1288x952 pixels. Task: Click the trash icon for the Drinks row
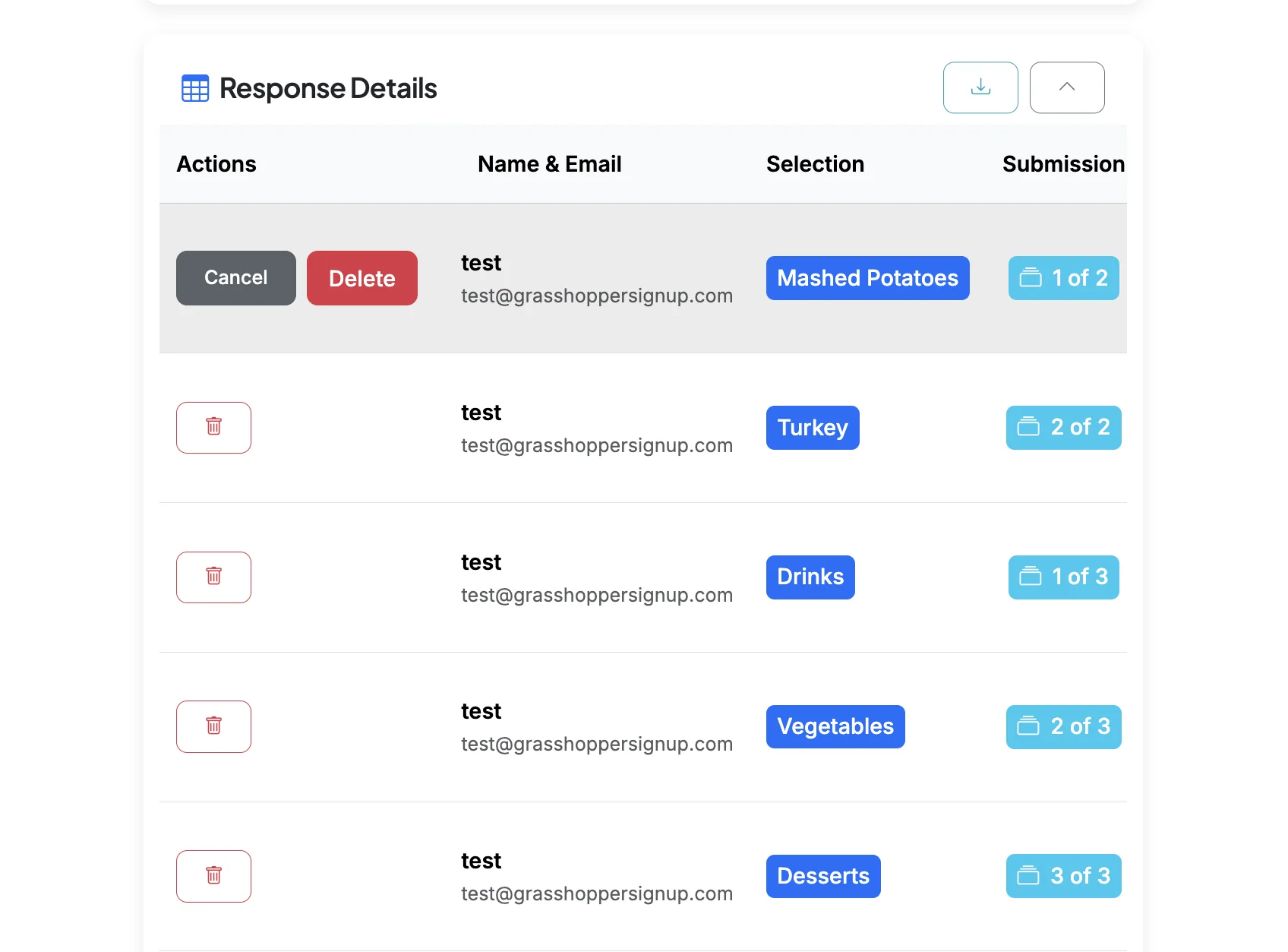[213, 577]
